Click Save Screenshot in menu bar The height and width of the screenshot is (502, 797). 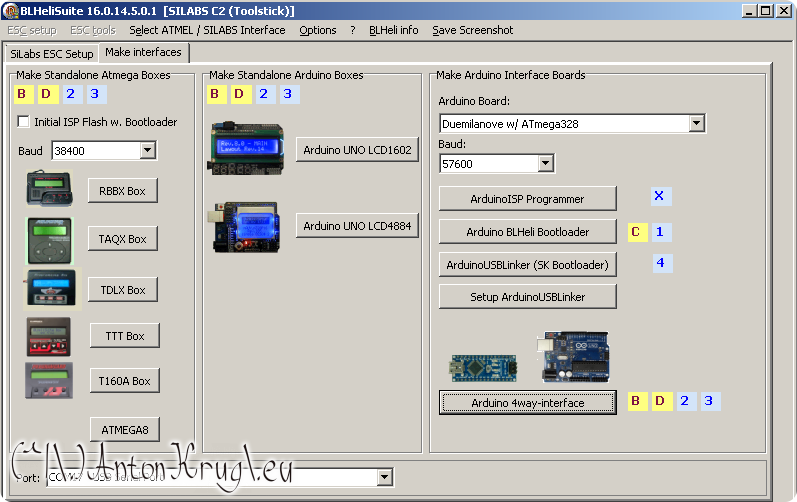(473, 30)
